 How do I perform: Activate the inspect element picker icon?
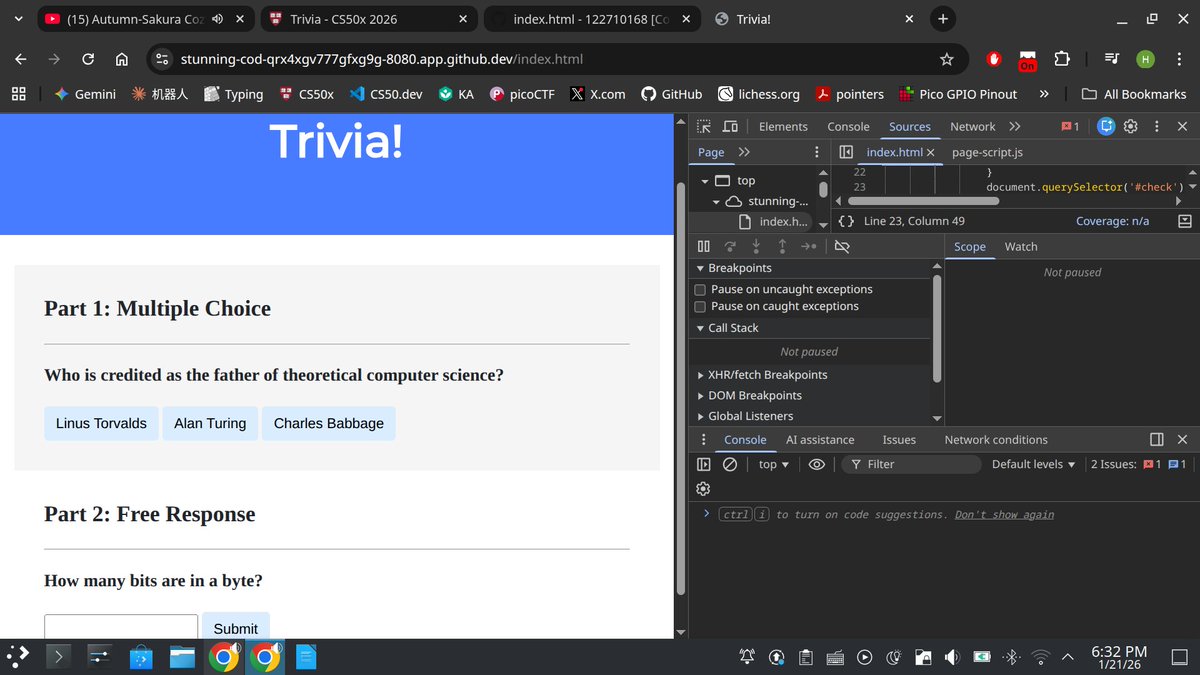(x=704, y=126)
